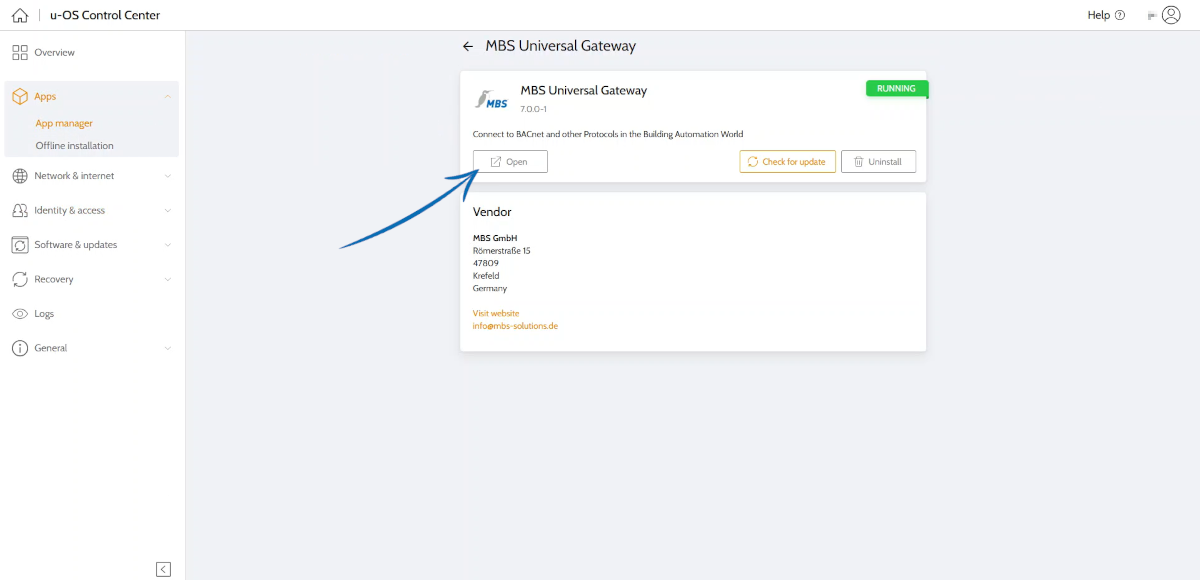Image resolution: width=1200 pixels, height=580 pixels.
Task: Click the Help question mark icon
Action: (x=1120, y=16)
